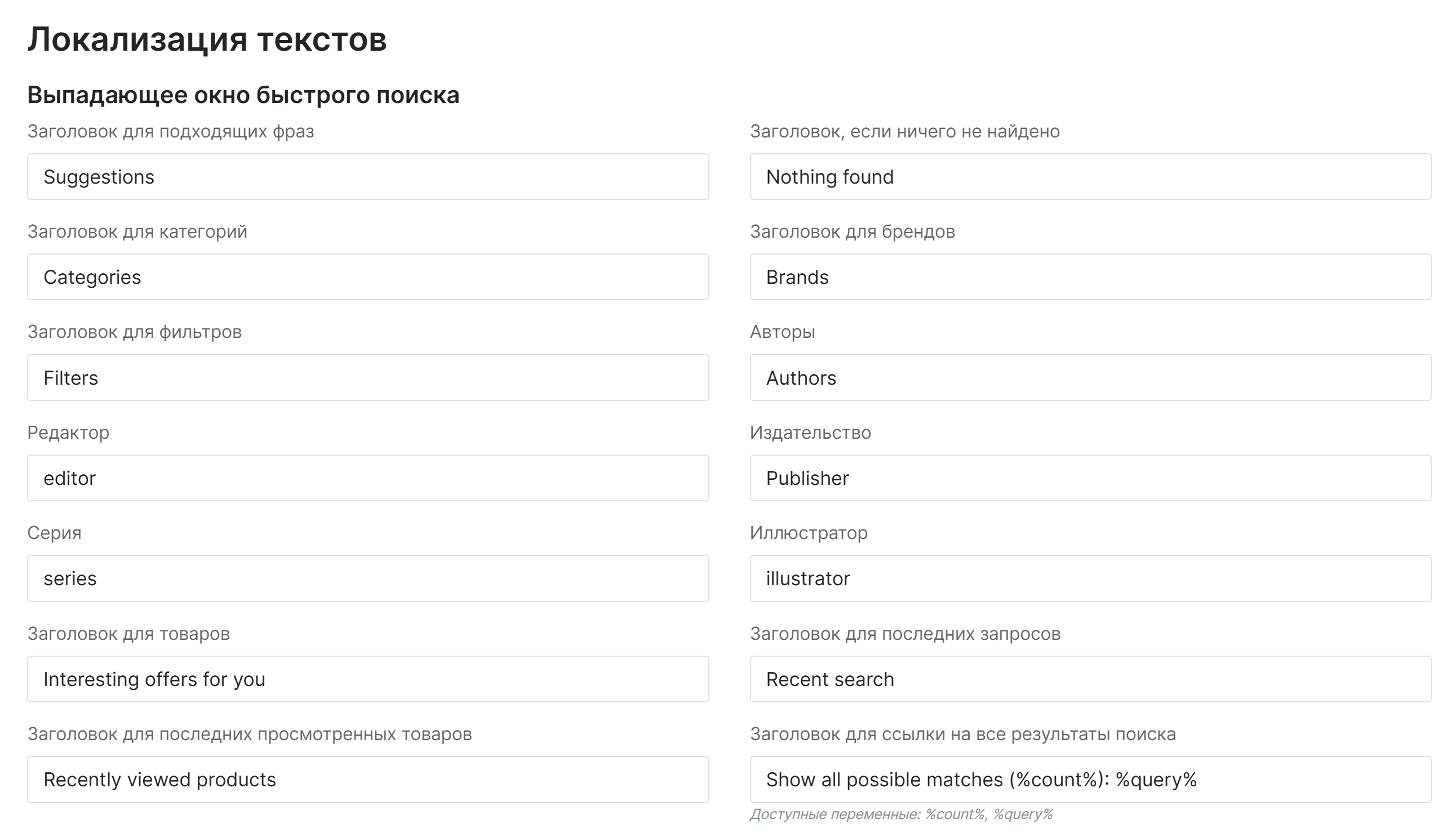This screenshot has height=837, width=1456.
Task: Click into the Brands input field
Action: tap(1090, 277)
